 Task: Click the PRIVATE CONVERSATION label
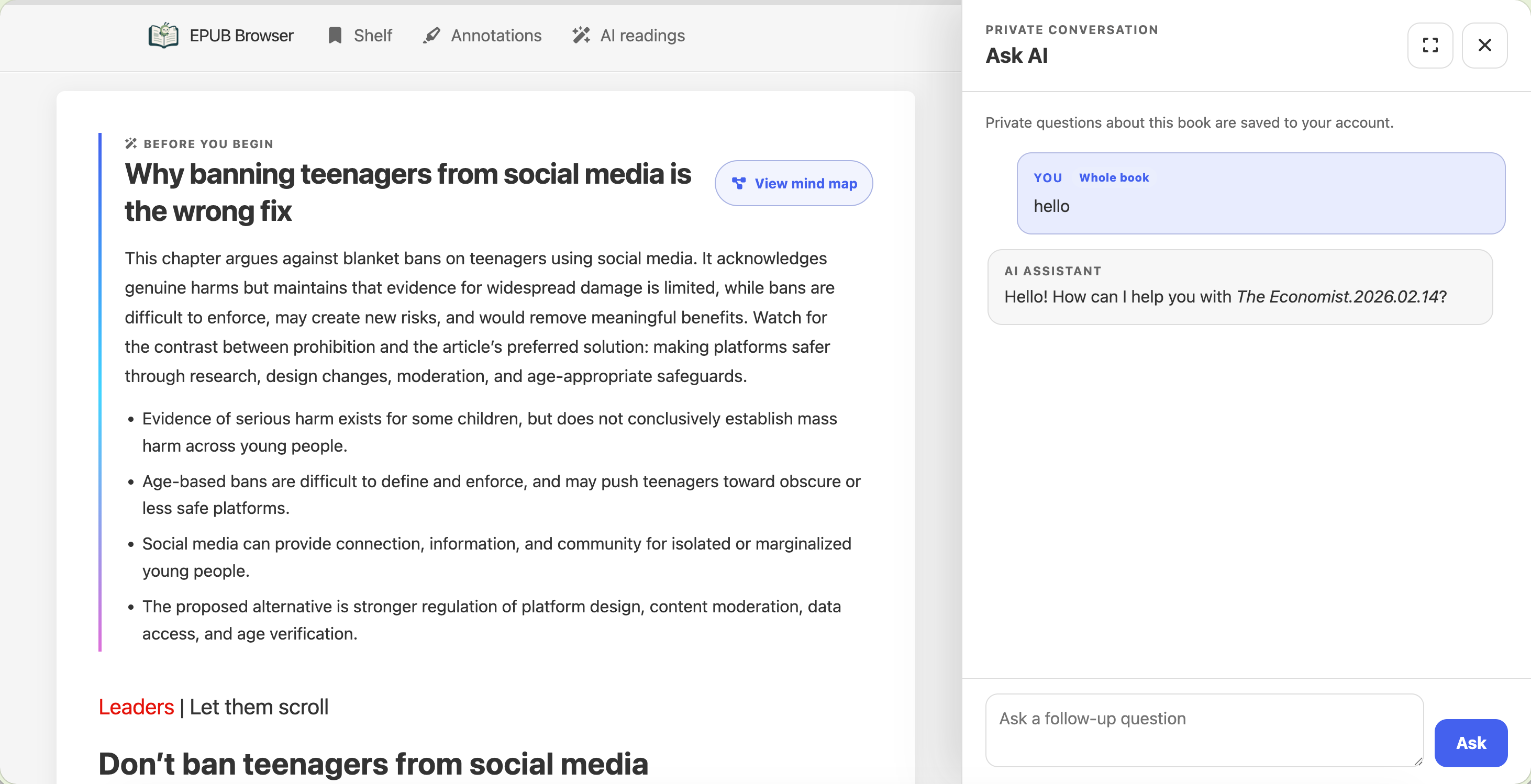(1072, 30)
